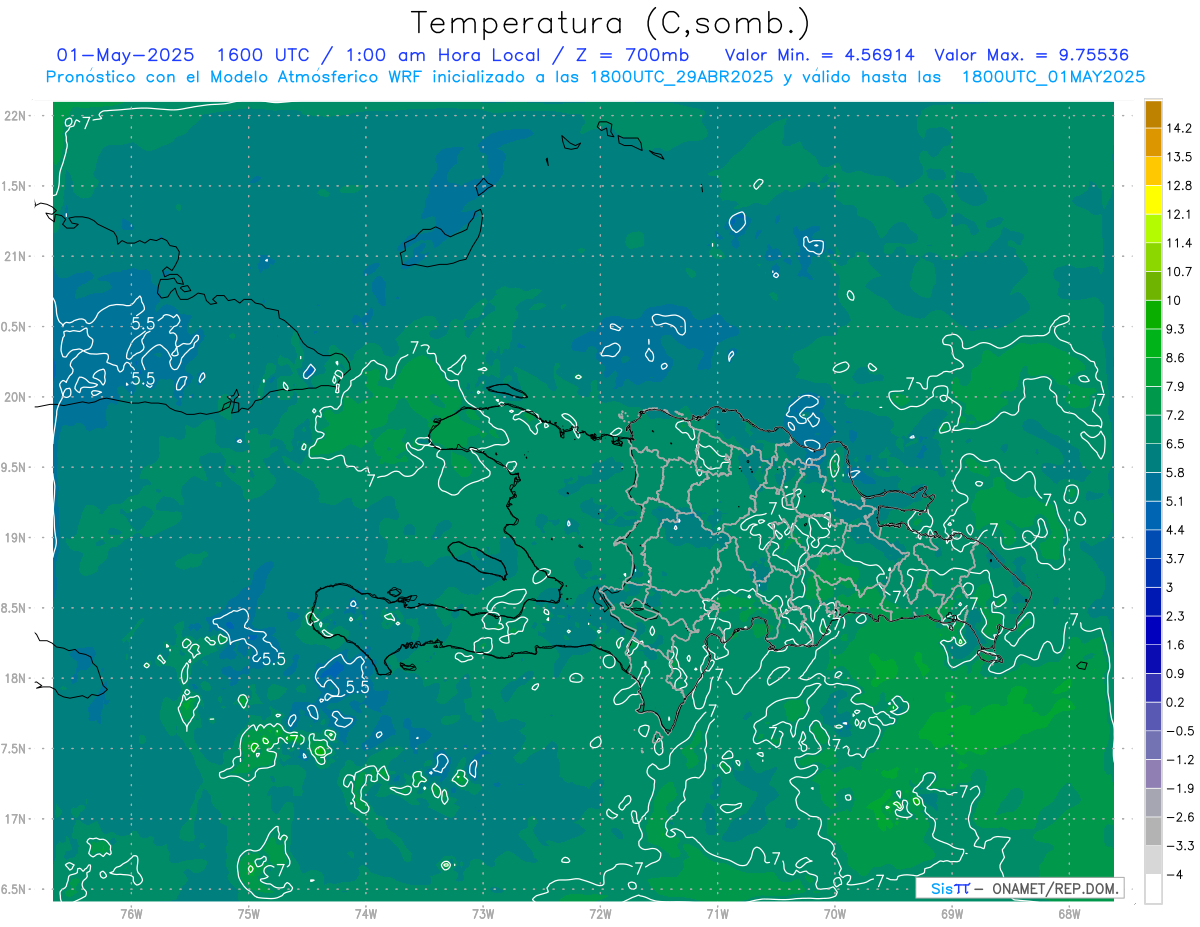Click the colorbar label '1.6'
Screen dimensions: 1200x927
click(x=1176, y=644)
